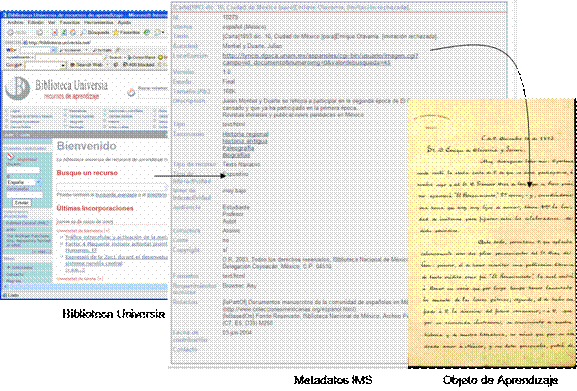
Task: Click the manuscript letter image
Action: (492, 232)
